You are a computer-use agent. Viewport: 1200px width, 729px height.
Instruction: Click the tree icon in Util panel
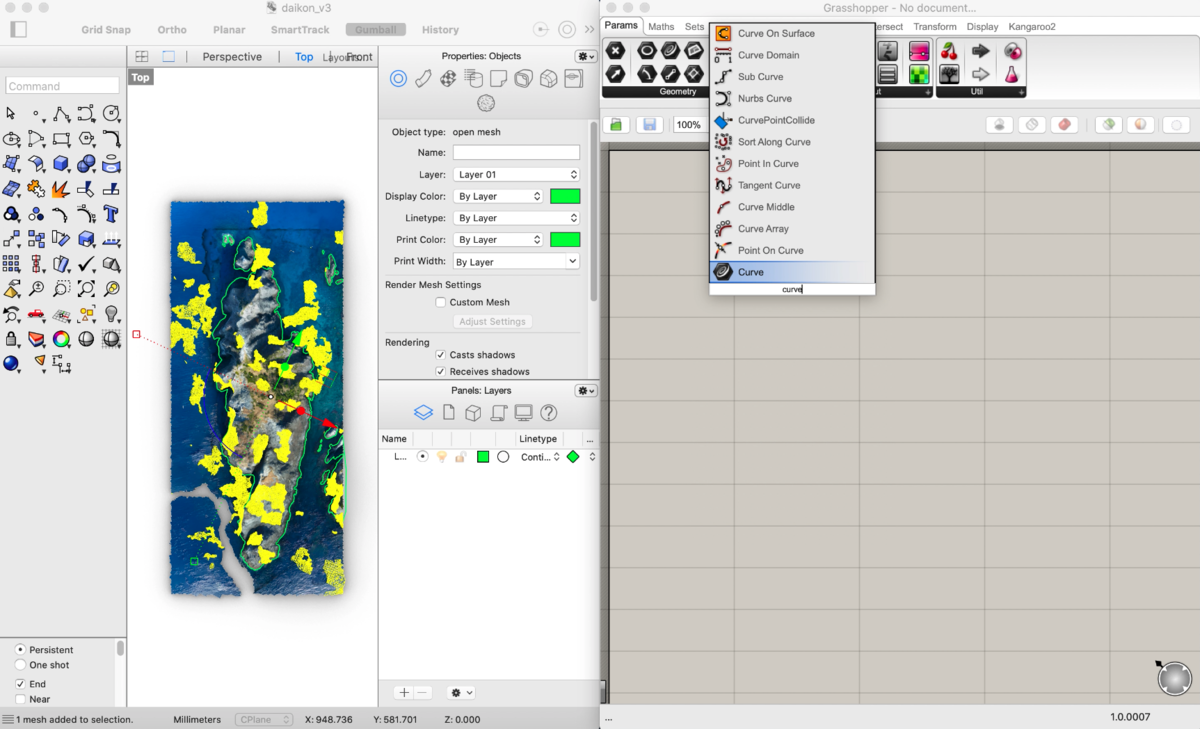click(x=949, y=74)
